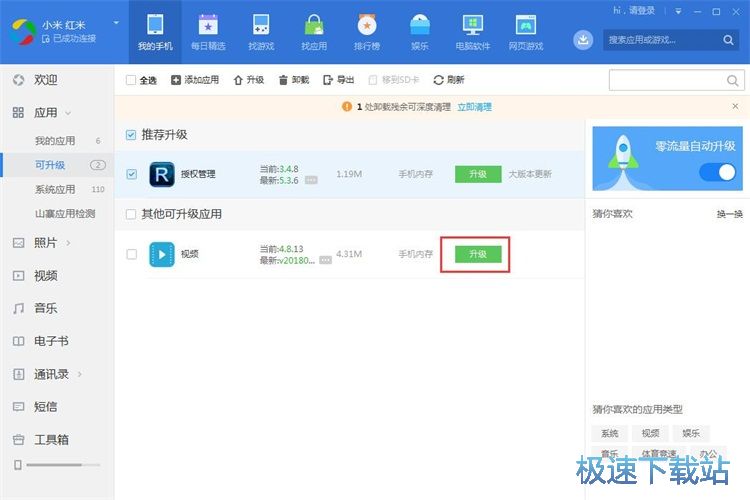The width and height of the screenshot is (750, 500).
Task: Click the orange warning icon in notice
Action: click(x=347, y=107)
